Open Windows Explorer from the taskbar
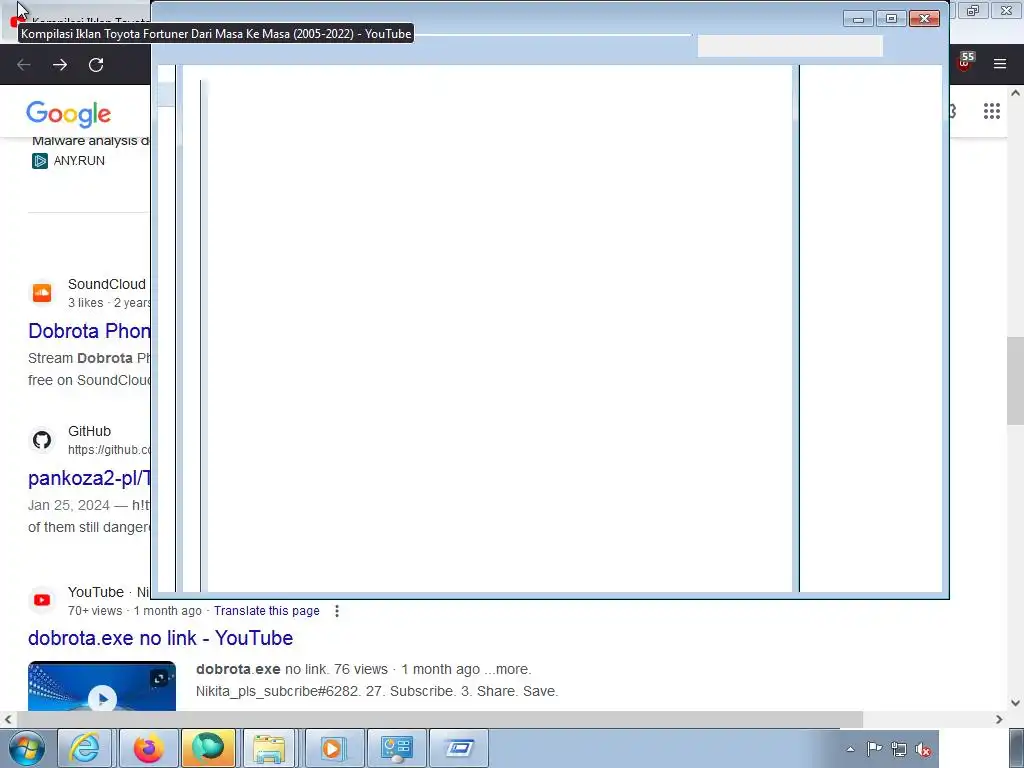1024x768 pixels. click(x=269, y=748)
